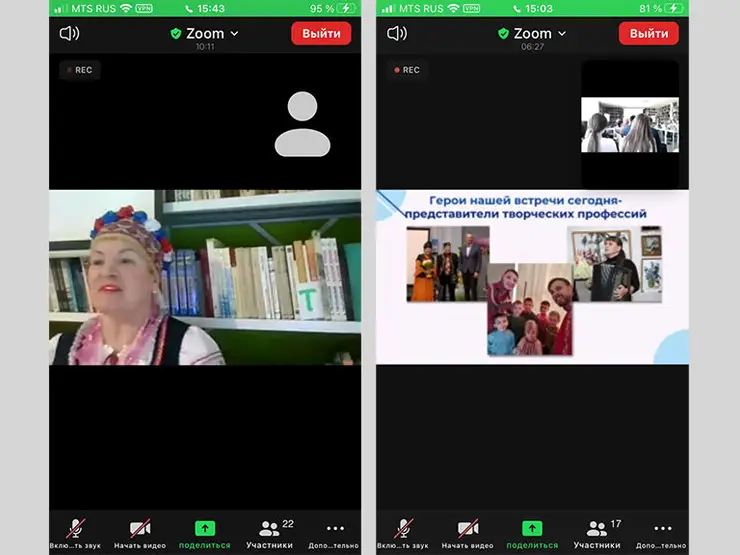Viewport: 740px width, 555px height.
Task: Open the more options dots on right phone
Action: [x=662, y=532]
